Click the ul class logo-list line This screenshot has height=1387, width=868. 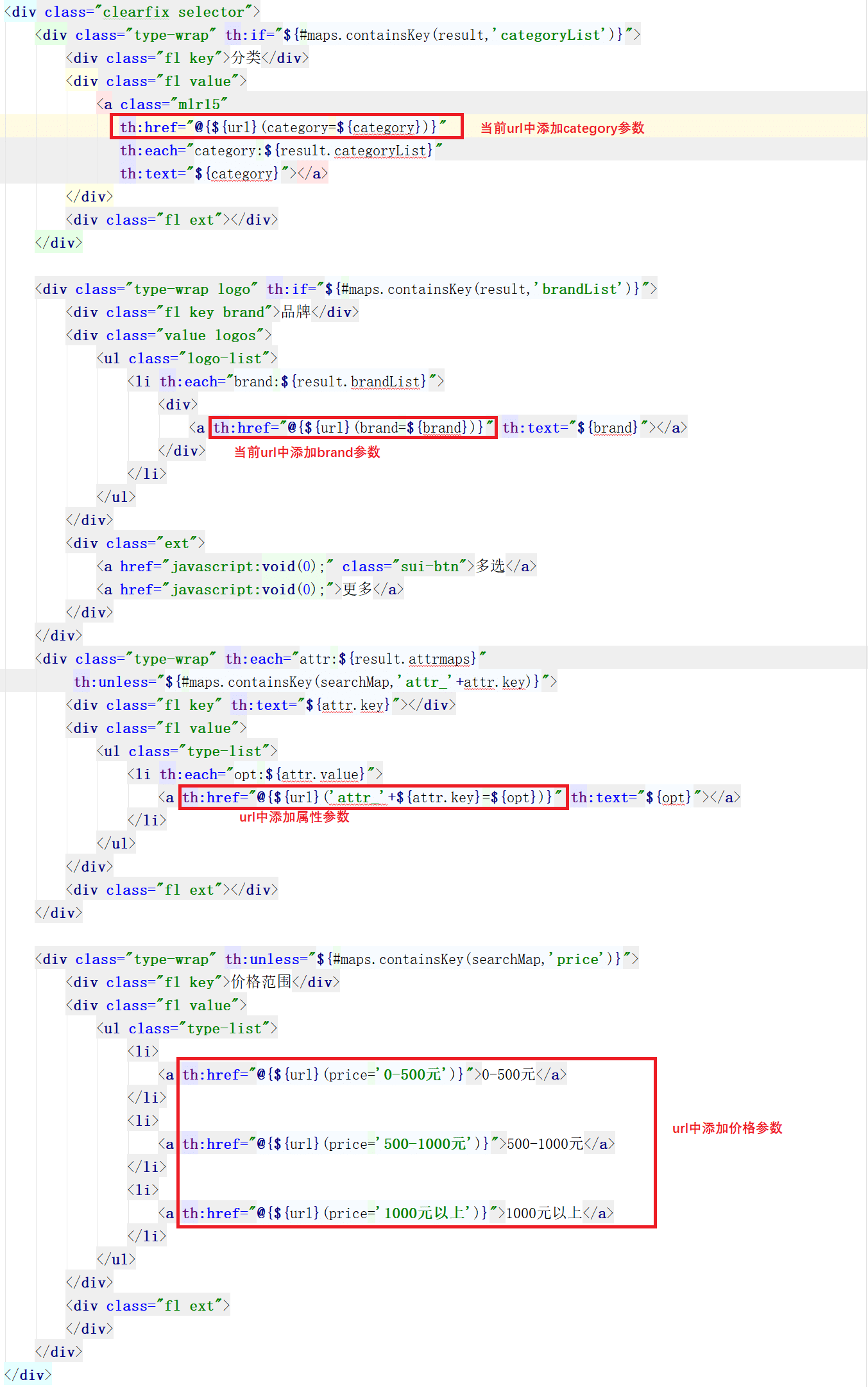pyautogui.click(x=187, y=359)
